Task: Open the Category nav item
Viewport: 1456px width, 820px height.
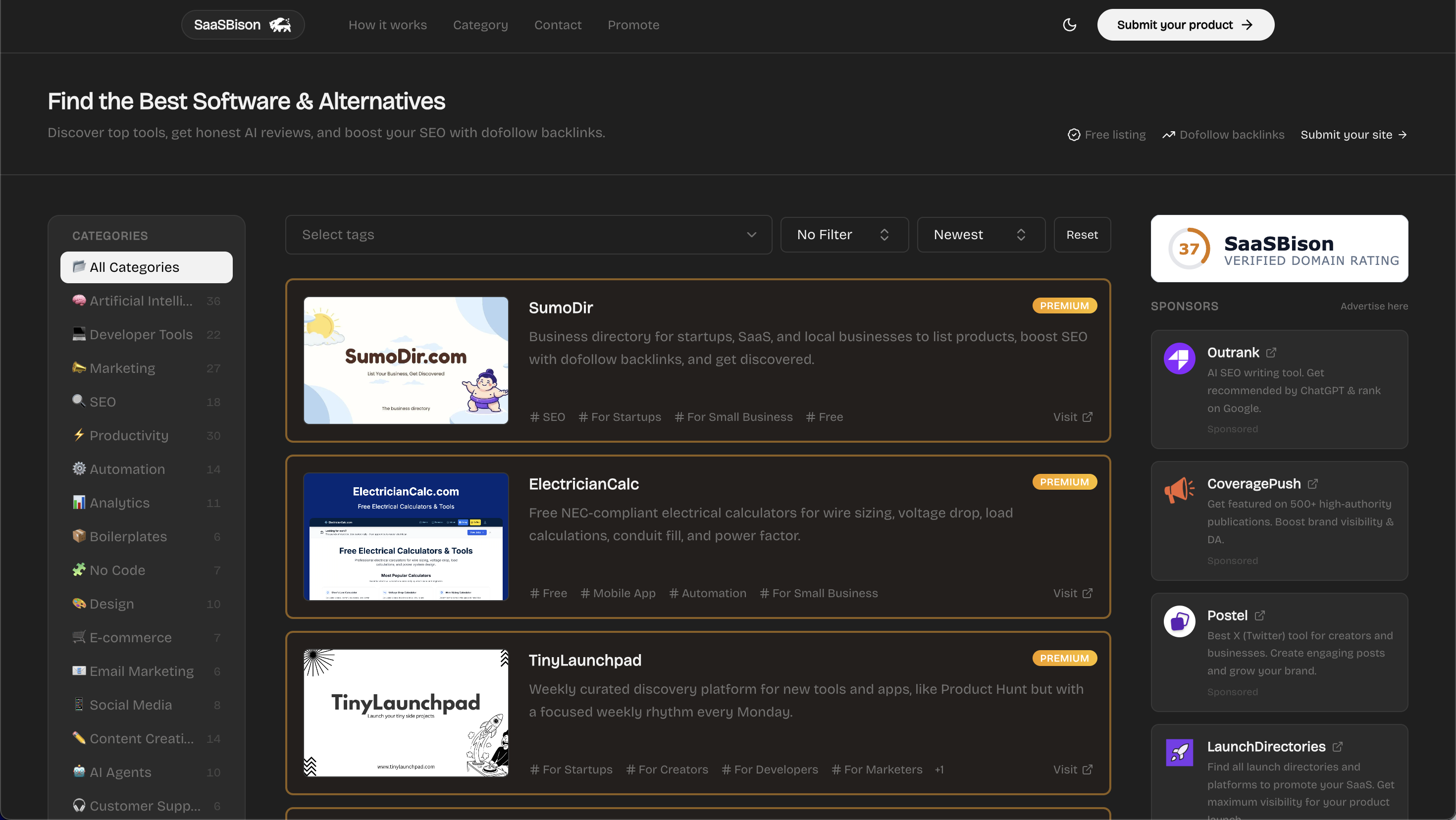Action: click(x=480, y=25)
